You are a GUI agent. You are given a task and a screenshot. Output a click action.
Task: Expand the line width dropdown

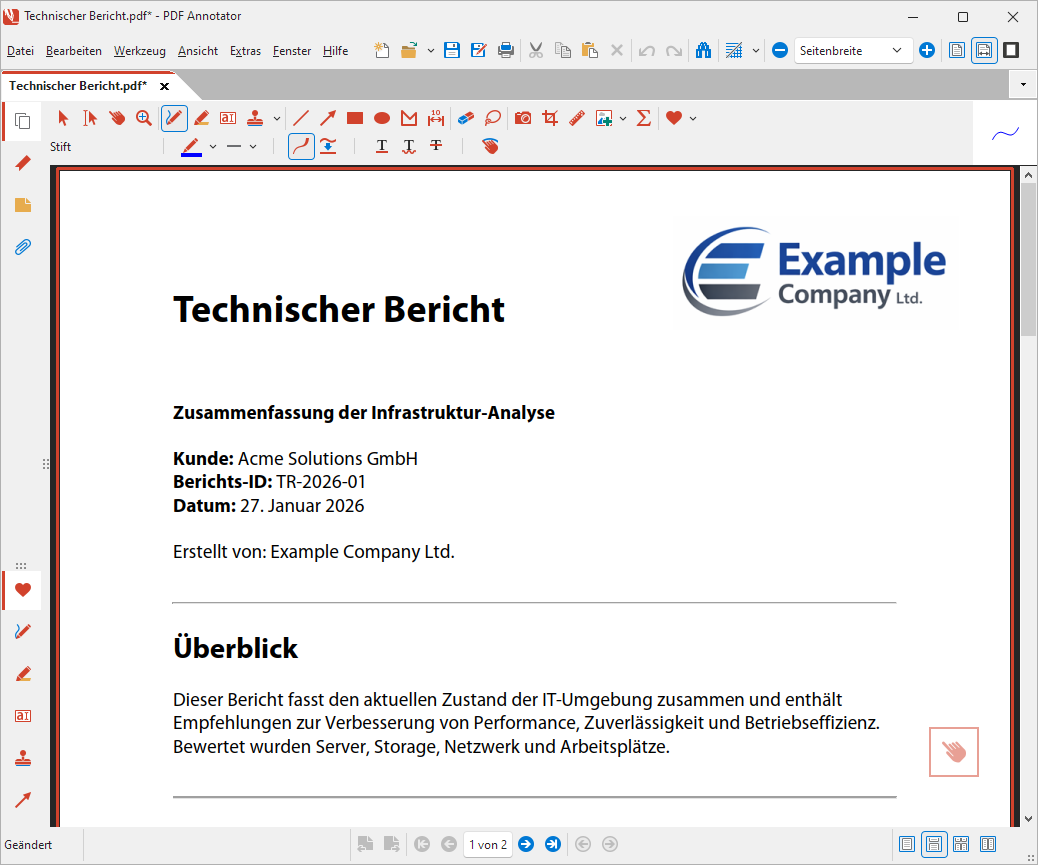tap(253, 147)
